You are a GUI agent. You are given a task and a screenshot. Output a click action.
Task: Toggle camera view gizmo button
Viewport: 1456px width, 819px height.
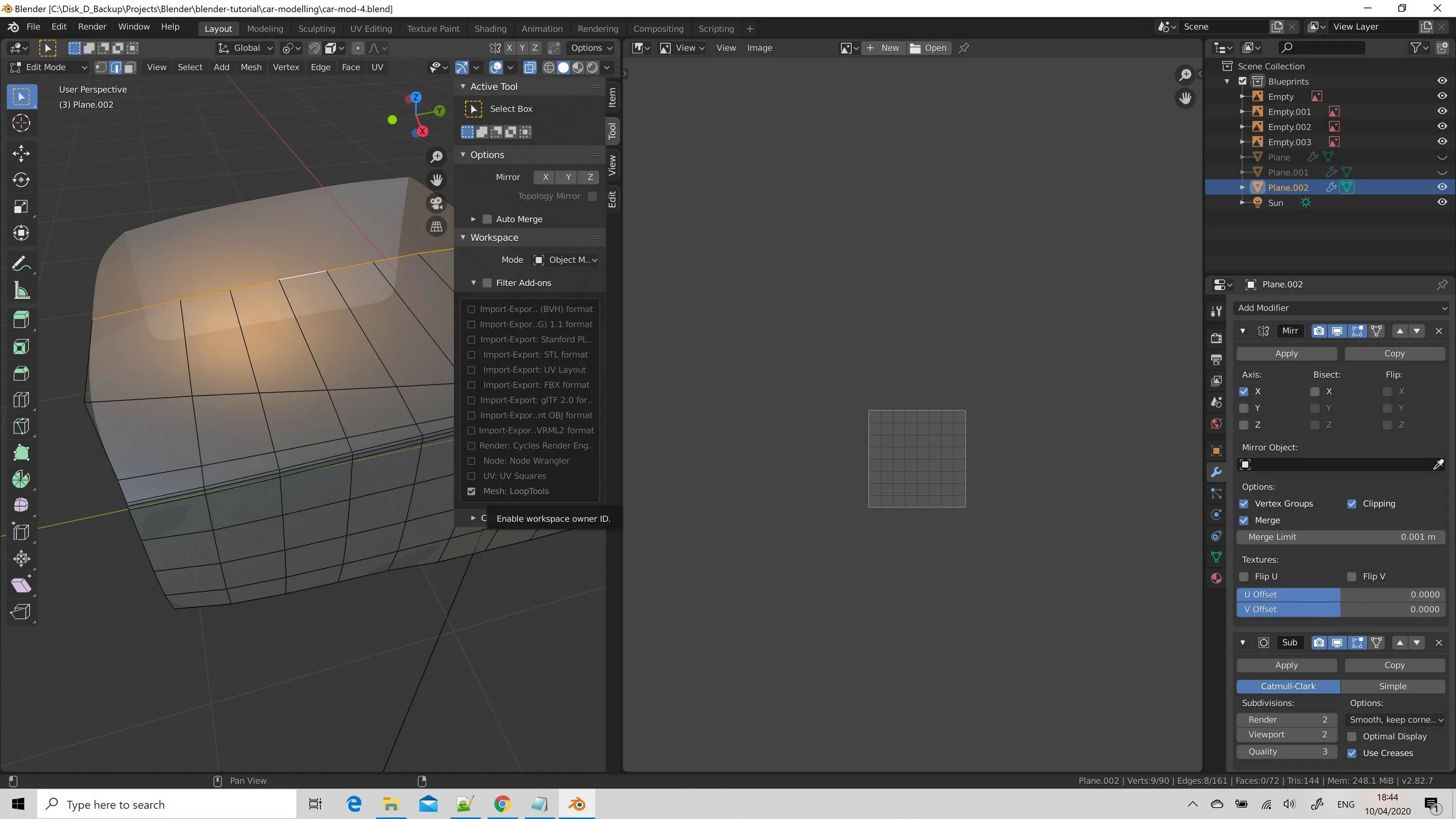(436, 203)
